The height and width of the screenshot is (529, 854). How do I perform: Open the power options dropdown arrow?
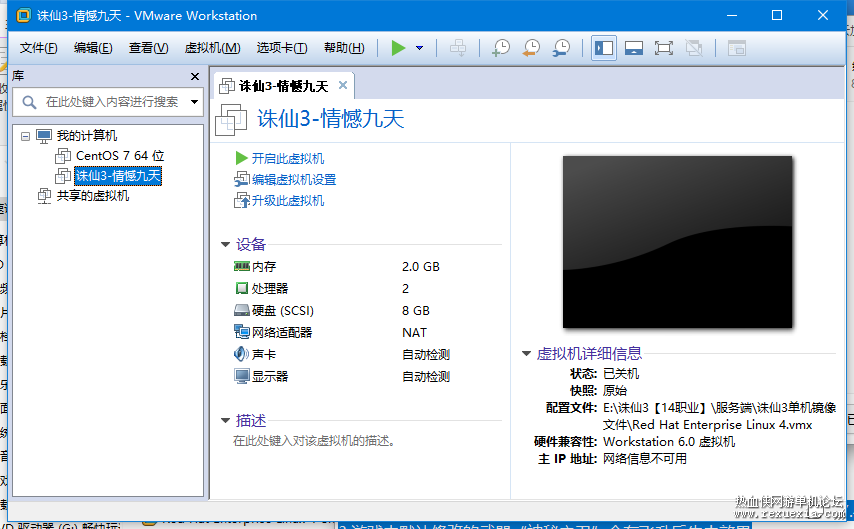tap(419, 48)
